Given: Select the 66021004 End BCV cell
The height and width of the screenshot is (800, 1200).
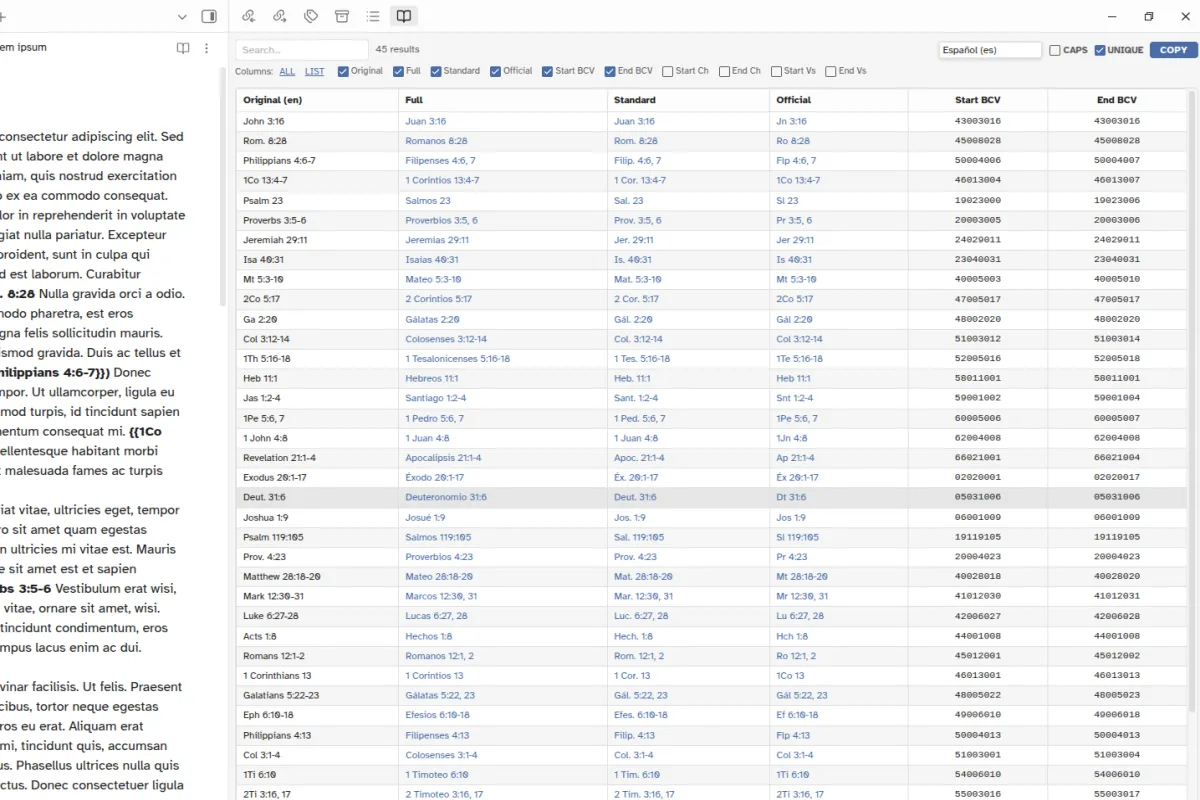Looking at the screenshot, I should (x=1117, y=458).
